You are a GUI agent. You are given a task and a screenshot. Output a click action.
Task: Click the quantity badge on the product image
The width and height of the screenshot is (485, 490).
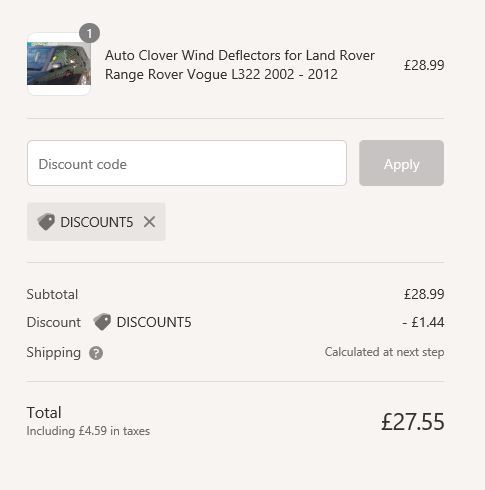tap(89, 33)
